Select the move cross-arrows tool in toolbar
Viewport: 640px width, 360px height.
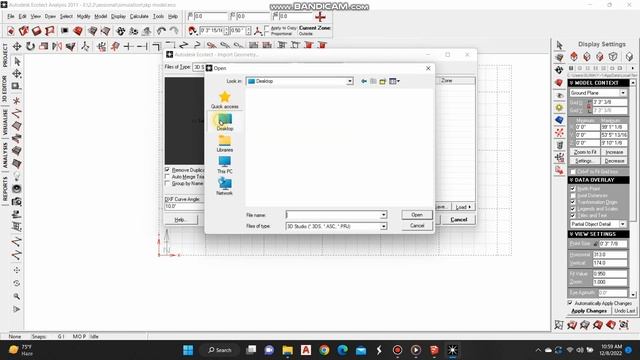point(17,46)
